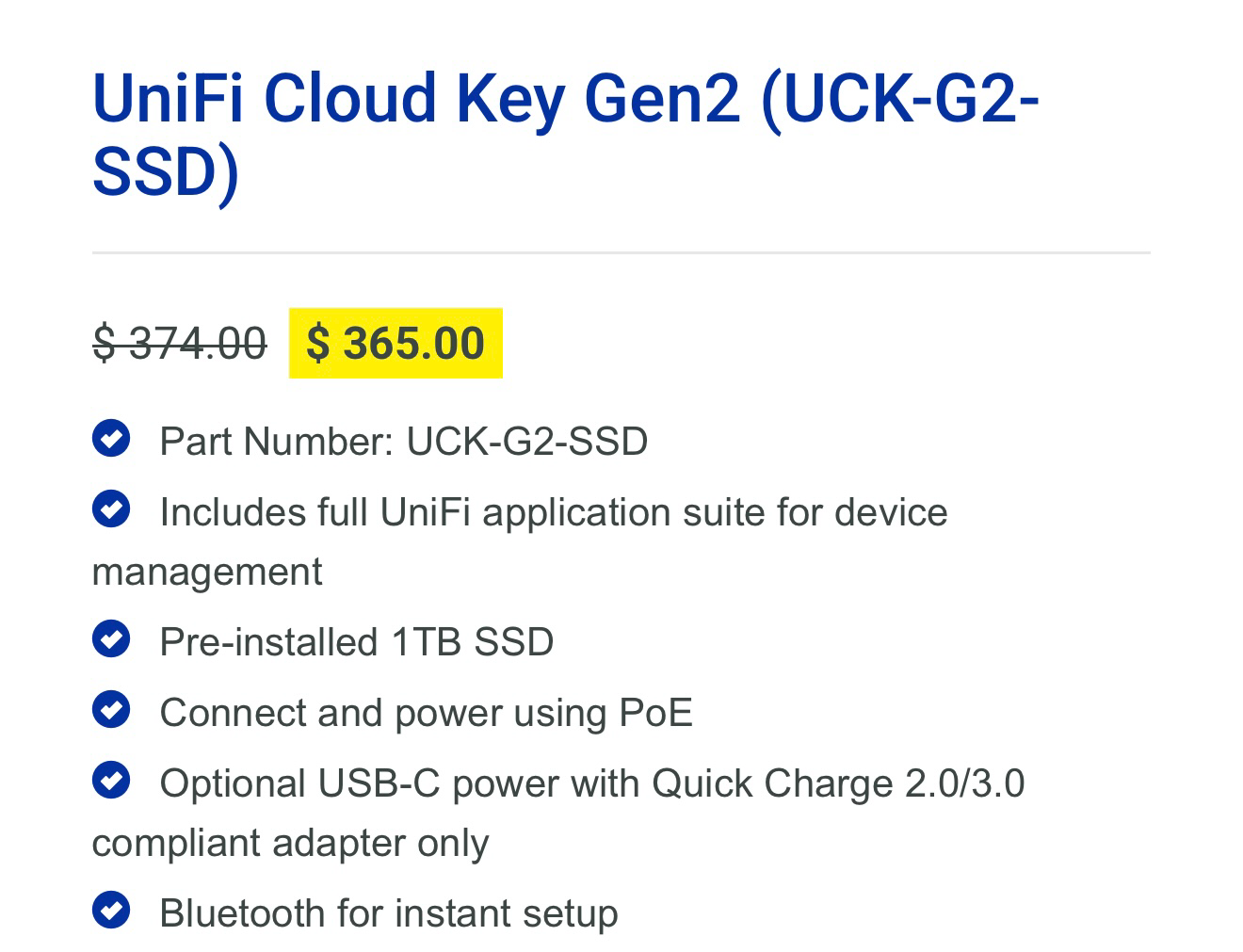Click the crossed-out $ 374.00 original price

(179, 343)
